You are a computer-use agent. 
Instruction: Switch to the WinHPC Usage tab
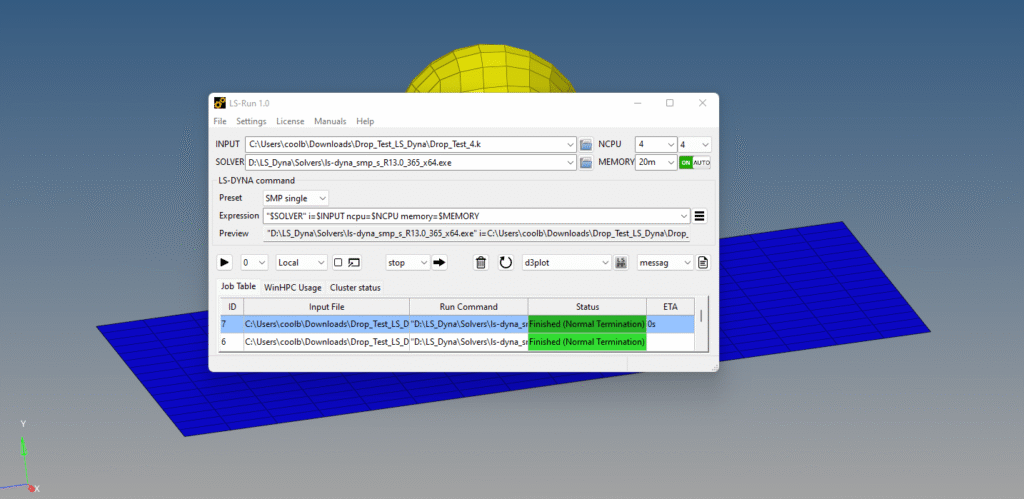[x=293, y=287]
